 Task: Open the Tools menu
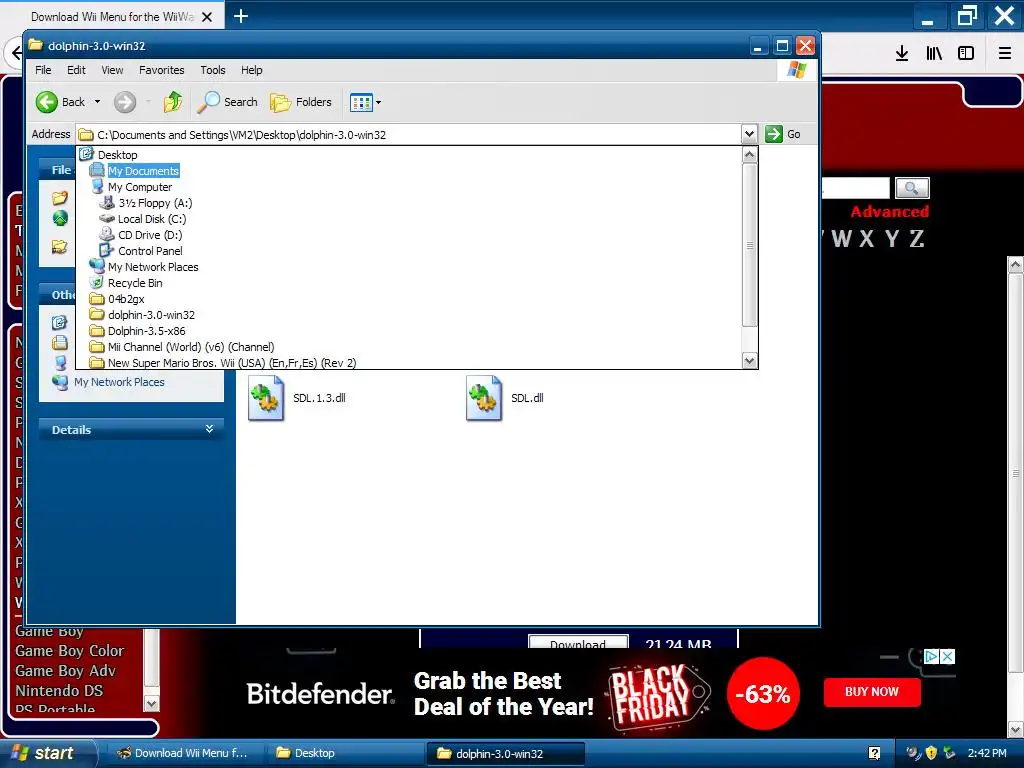tap(213, 70)
